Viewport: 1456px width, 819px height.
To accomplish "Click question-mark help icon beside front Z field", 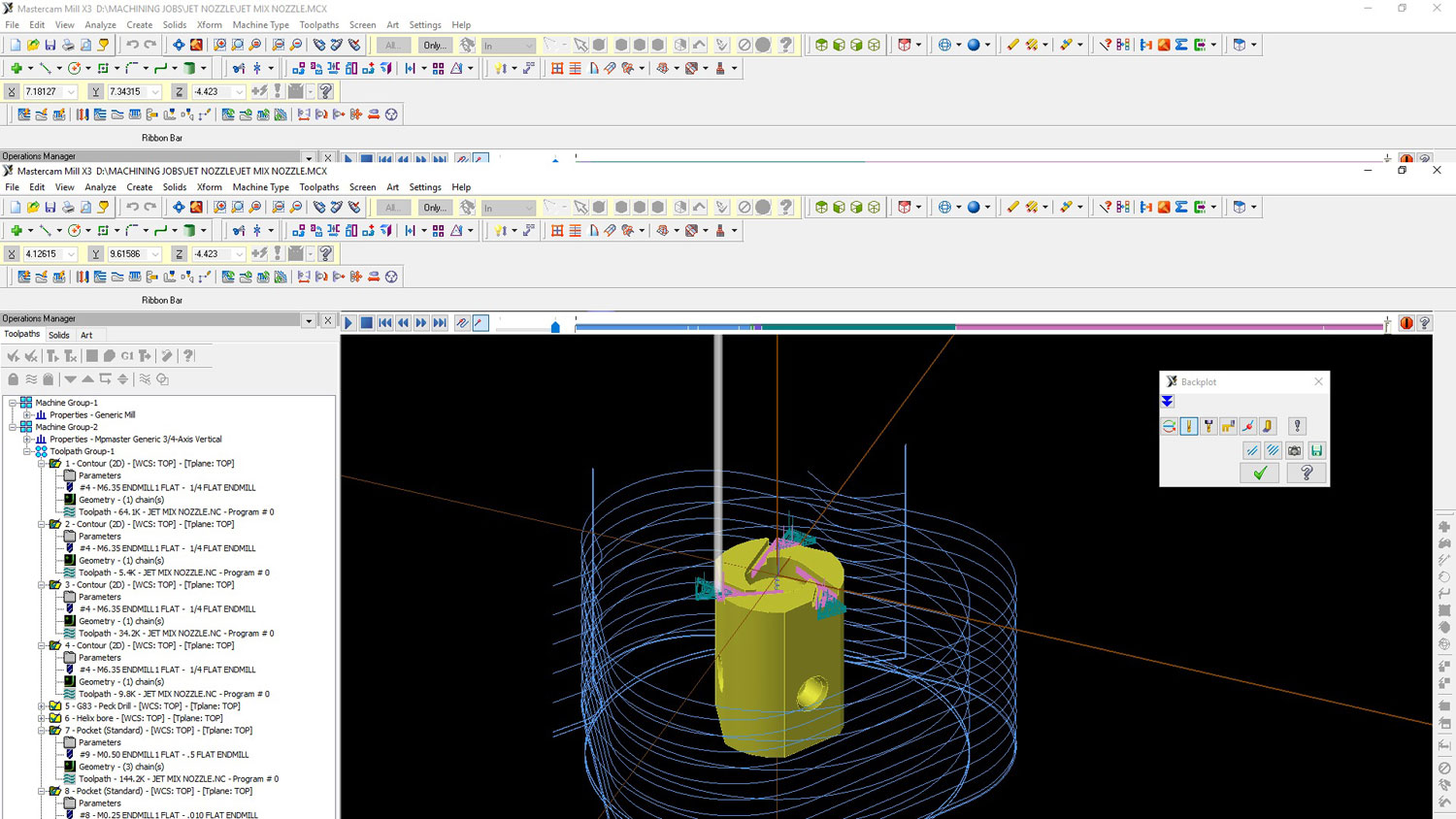I will [326, 253].
